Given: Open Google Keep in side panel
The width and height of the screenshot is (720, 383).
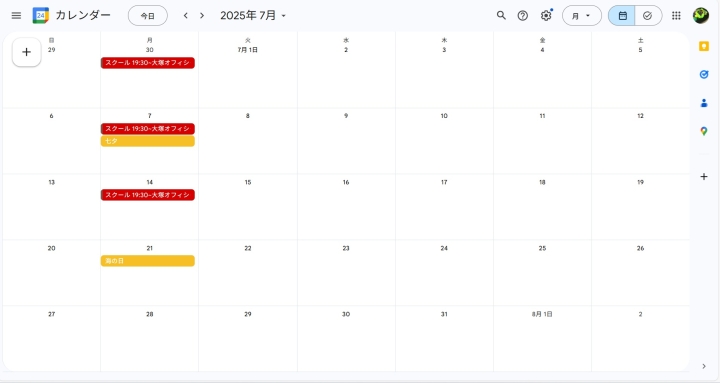Looking at the screenshot, I should (703, 46).
